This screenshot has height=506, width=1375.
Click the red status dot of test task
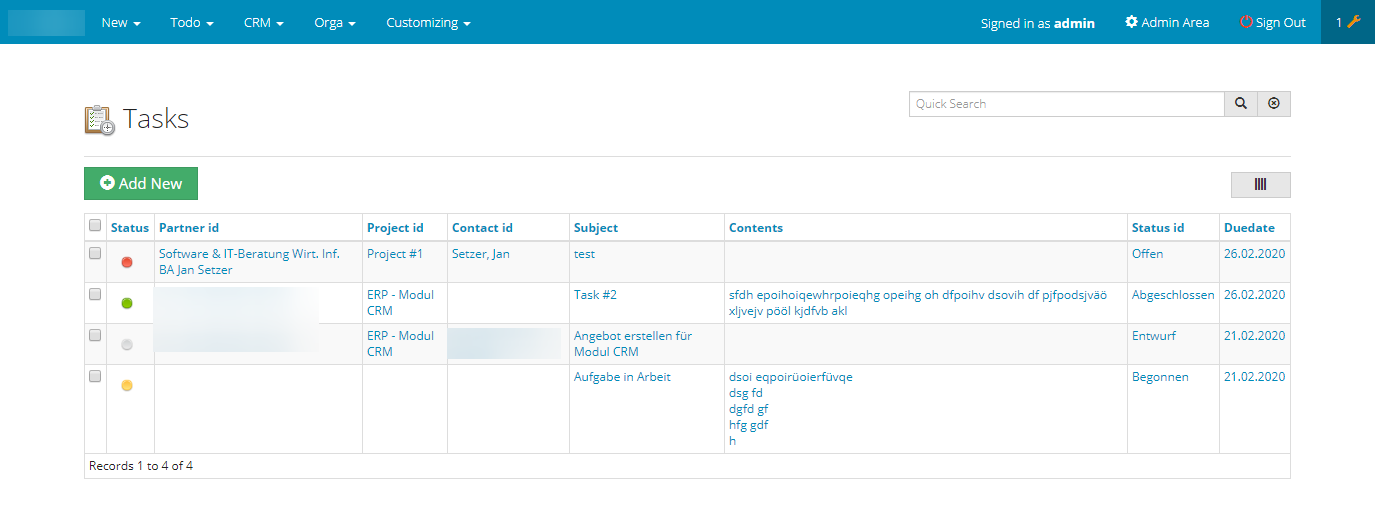click(x=127, y=262)
